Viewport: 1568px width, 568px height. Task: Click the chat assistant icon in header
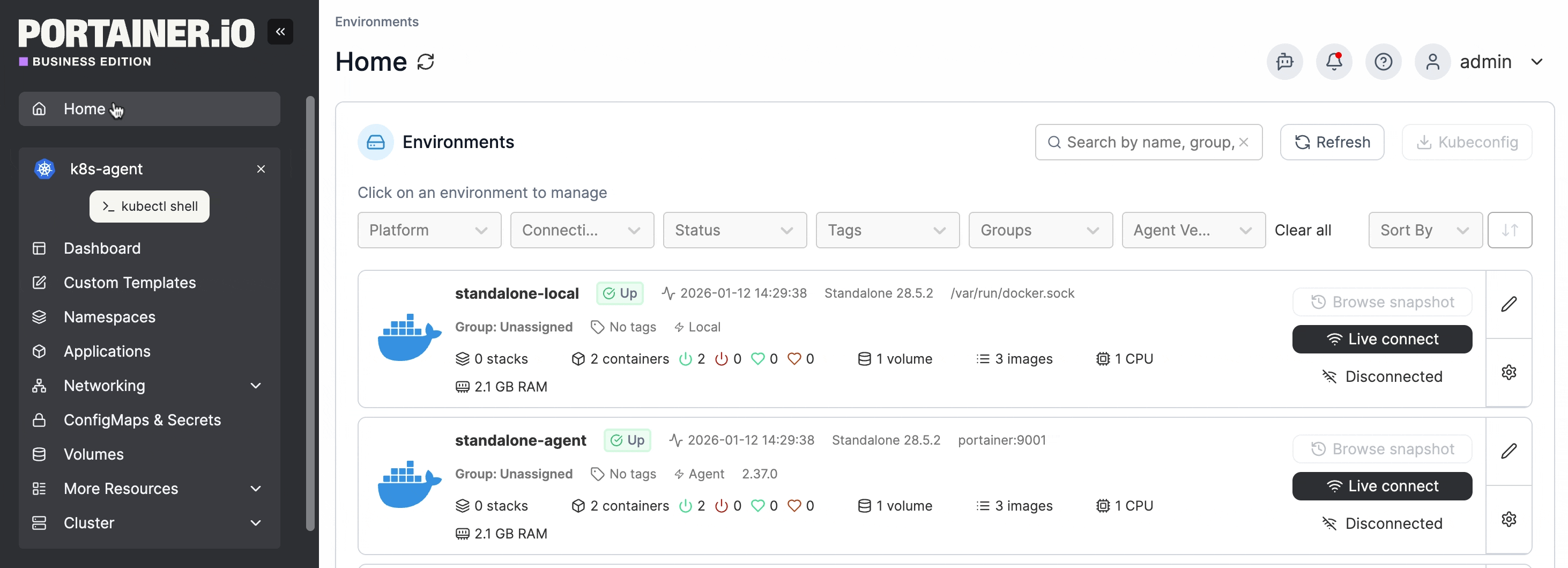pos(1284,62)
